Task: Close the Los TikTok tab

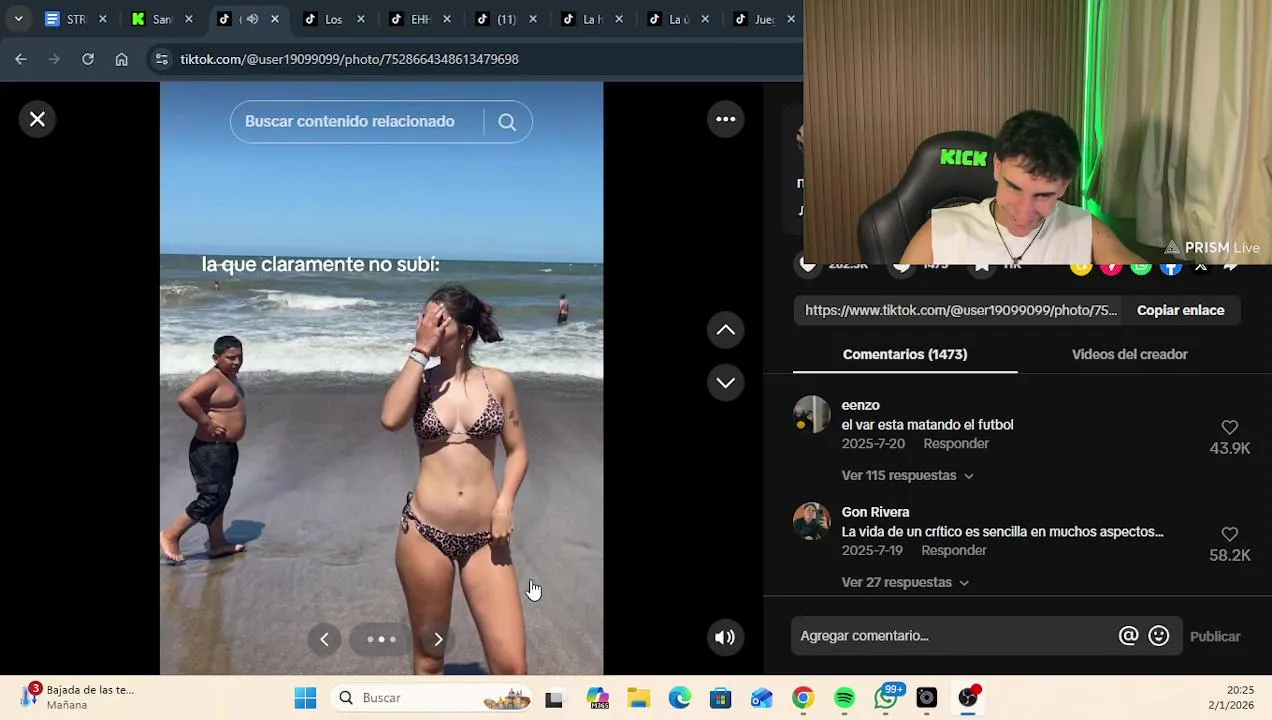Action: pos(361,19)
